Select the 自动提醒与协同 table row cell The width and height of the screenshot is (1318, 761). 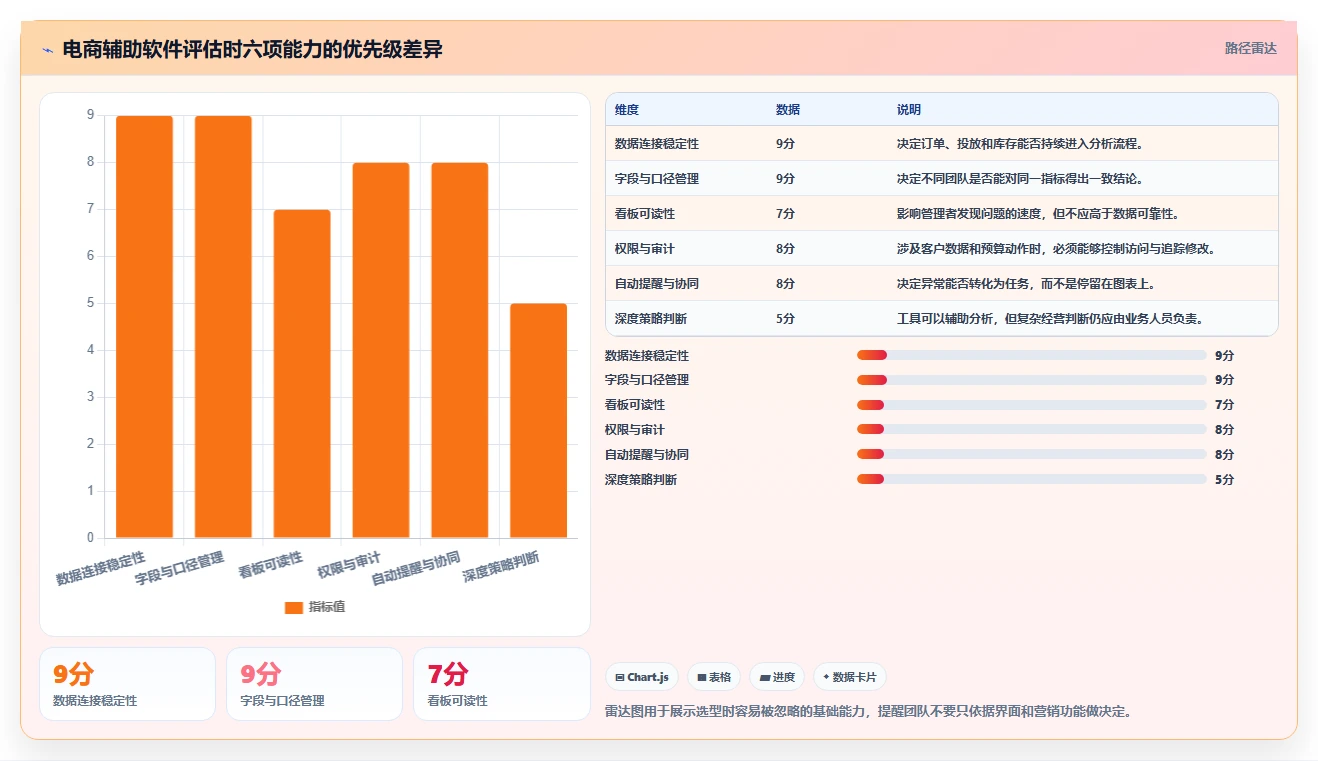pos(657,284)
